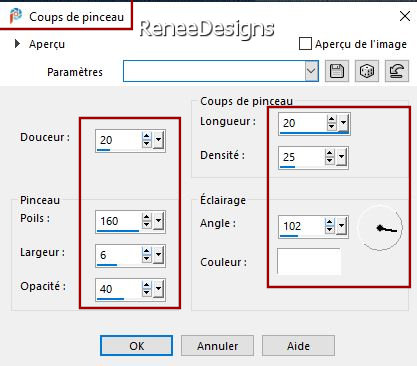Randomize parameters with the dice icon

coord(367,71)
